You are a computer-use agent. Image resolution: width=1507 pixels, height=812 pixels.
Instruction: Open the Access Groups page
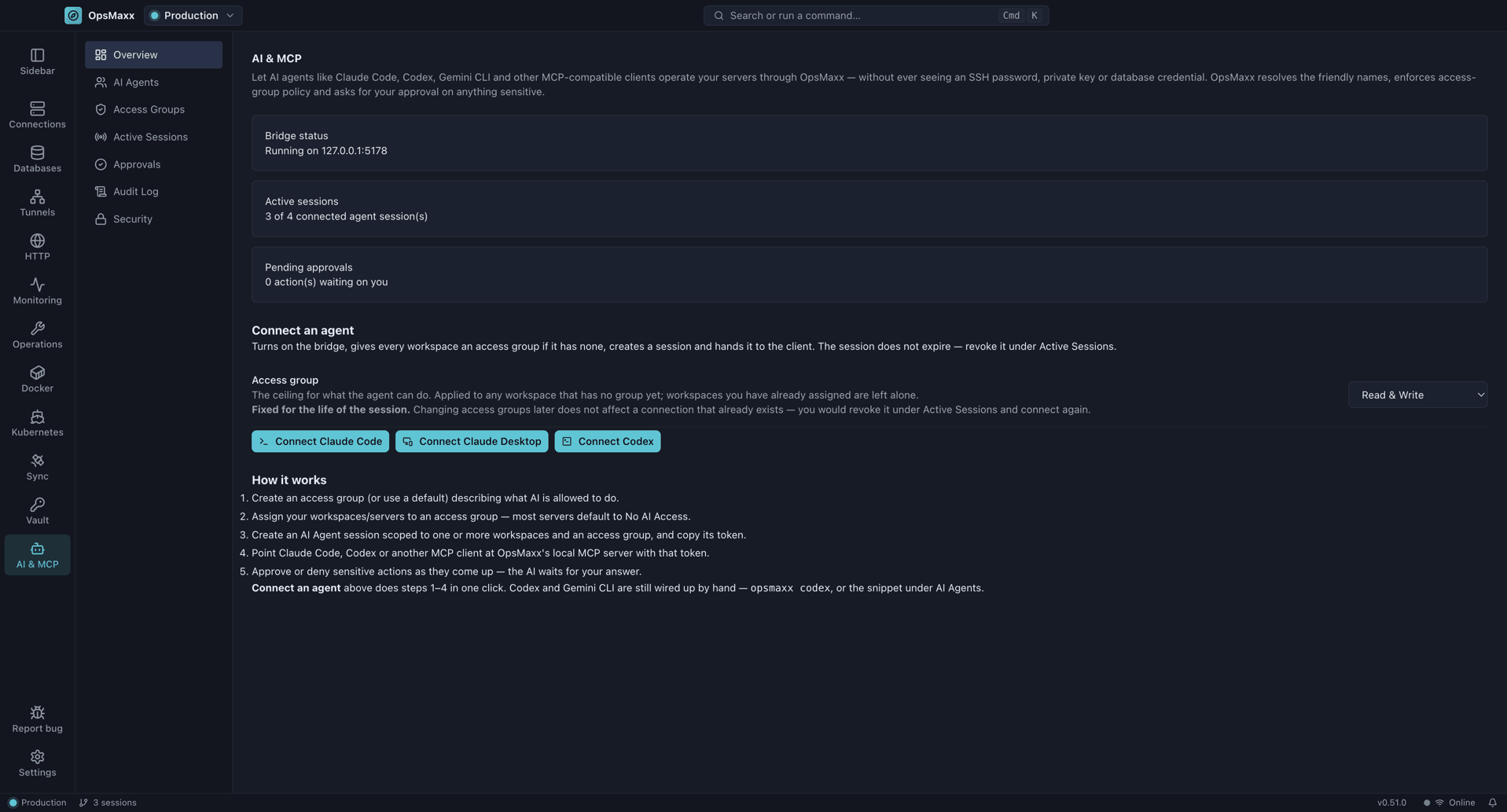(x=153, y=110)
